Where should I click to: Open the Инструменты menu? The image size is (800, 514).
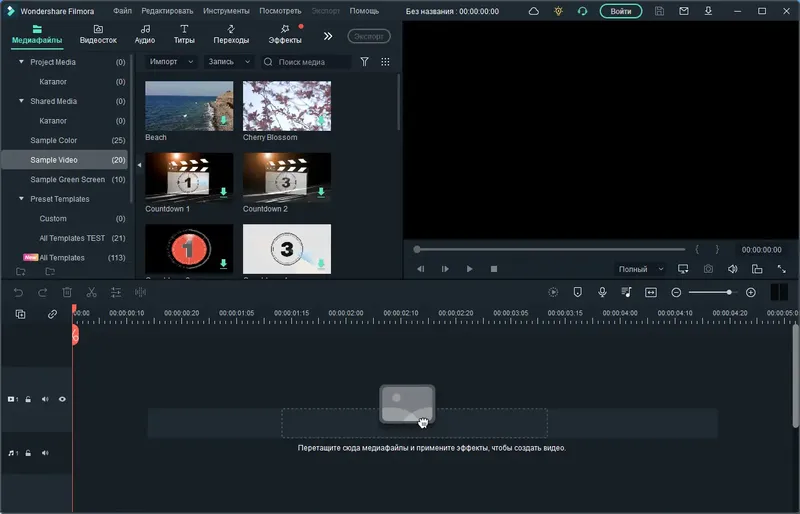pyautogui.click(x=226, y=11)
